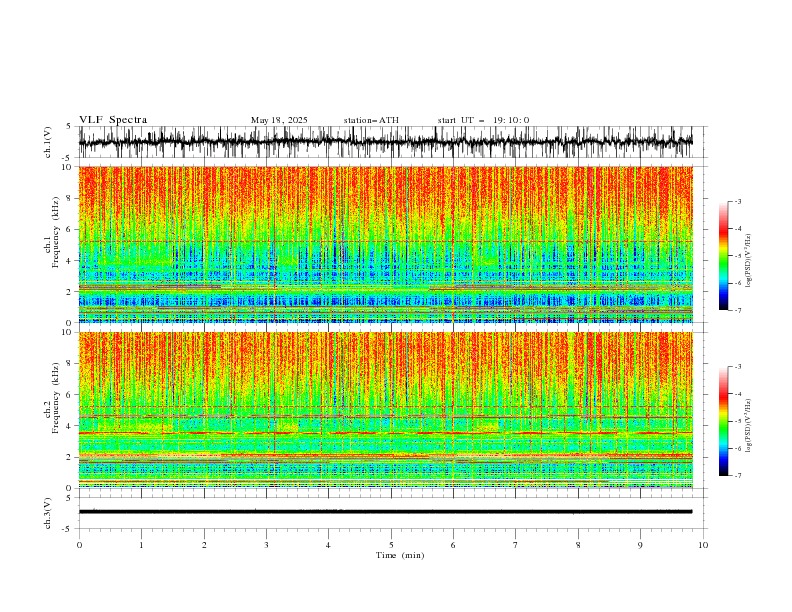
Task: Click the time axis tick label '7'
Action: [516, 545]
